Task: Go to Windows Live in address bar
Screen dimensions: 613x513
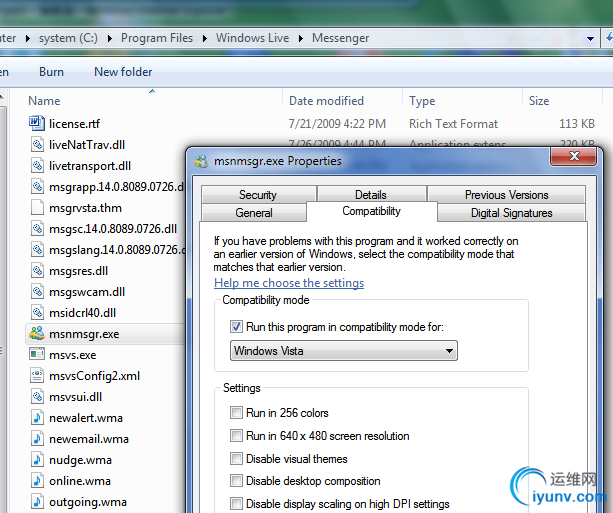Action: [253, 38]
